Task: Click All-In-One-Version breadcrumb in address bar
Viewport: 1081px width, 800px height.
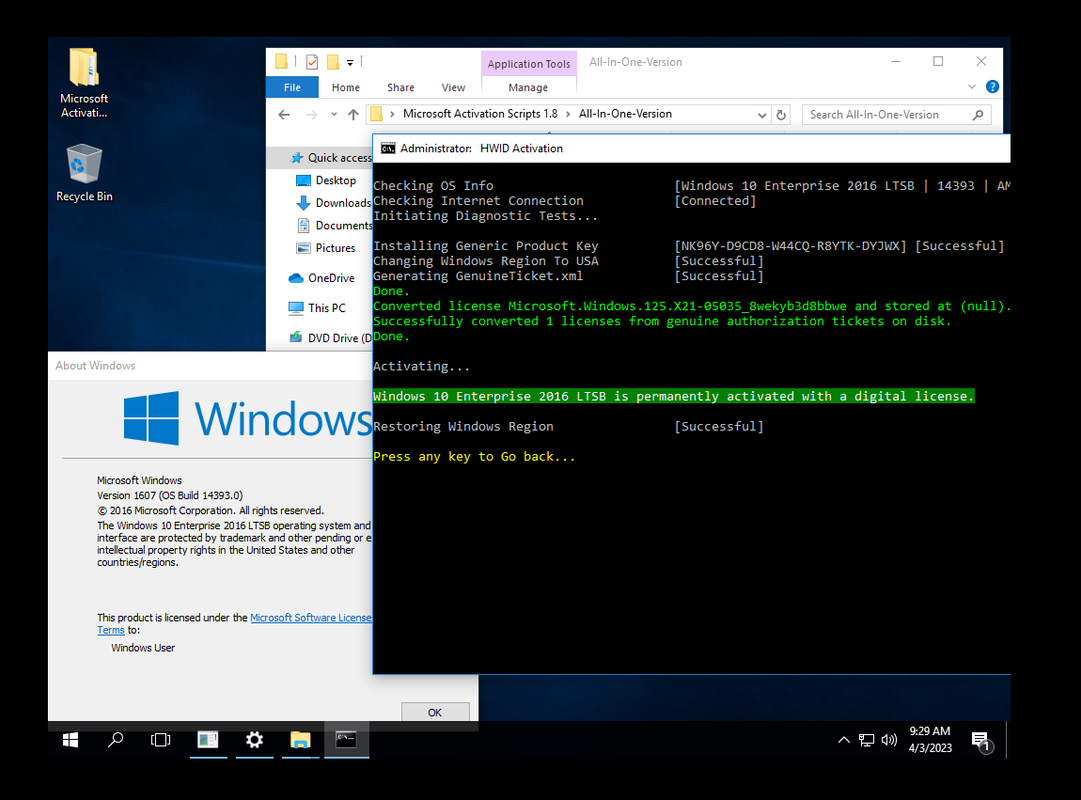Action: 625,114
